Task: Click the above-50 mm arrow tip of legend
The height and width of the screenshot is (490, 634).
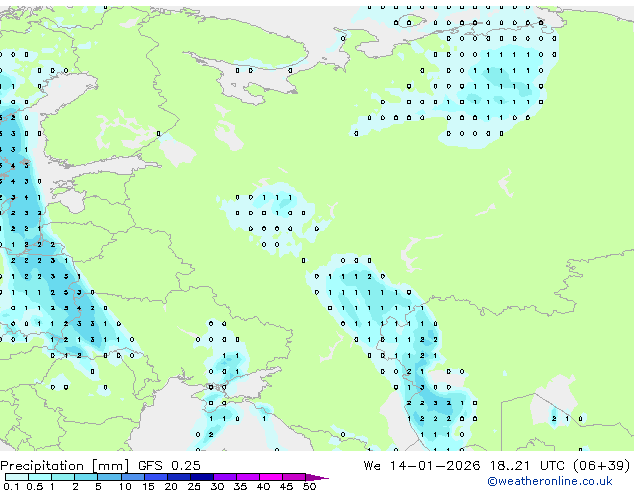Action: (x=317, y=477)
